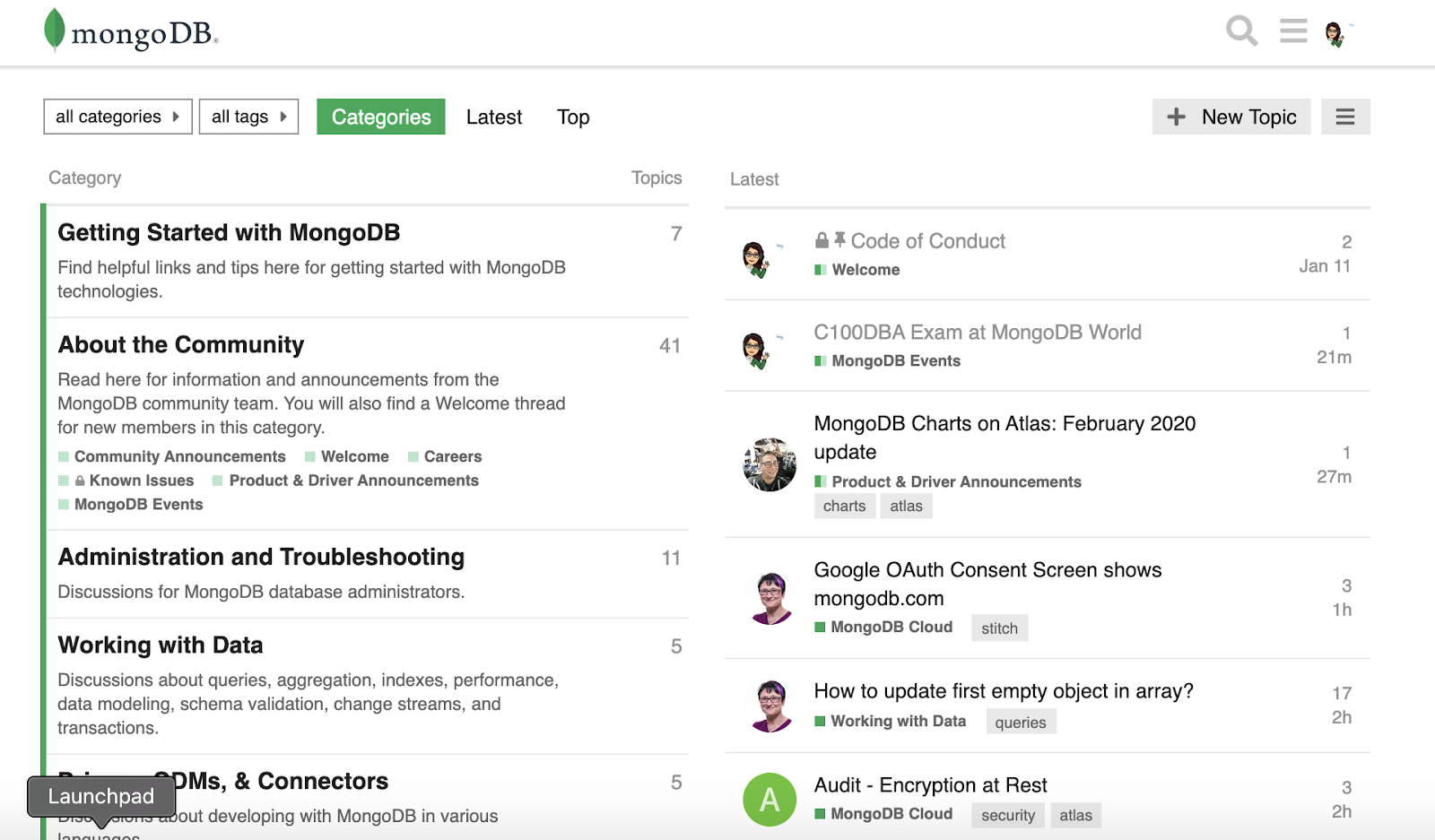Image resolution: width=1435 pixels, height=840 pixels.
Task: Open Working with Data category heading
Action: 161,645
